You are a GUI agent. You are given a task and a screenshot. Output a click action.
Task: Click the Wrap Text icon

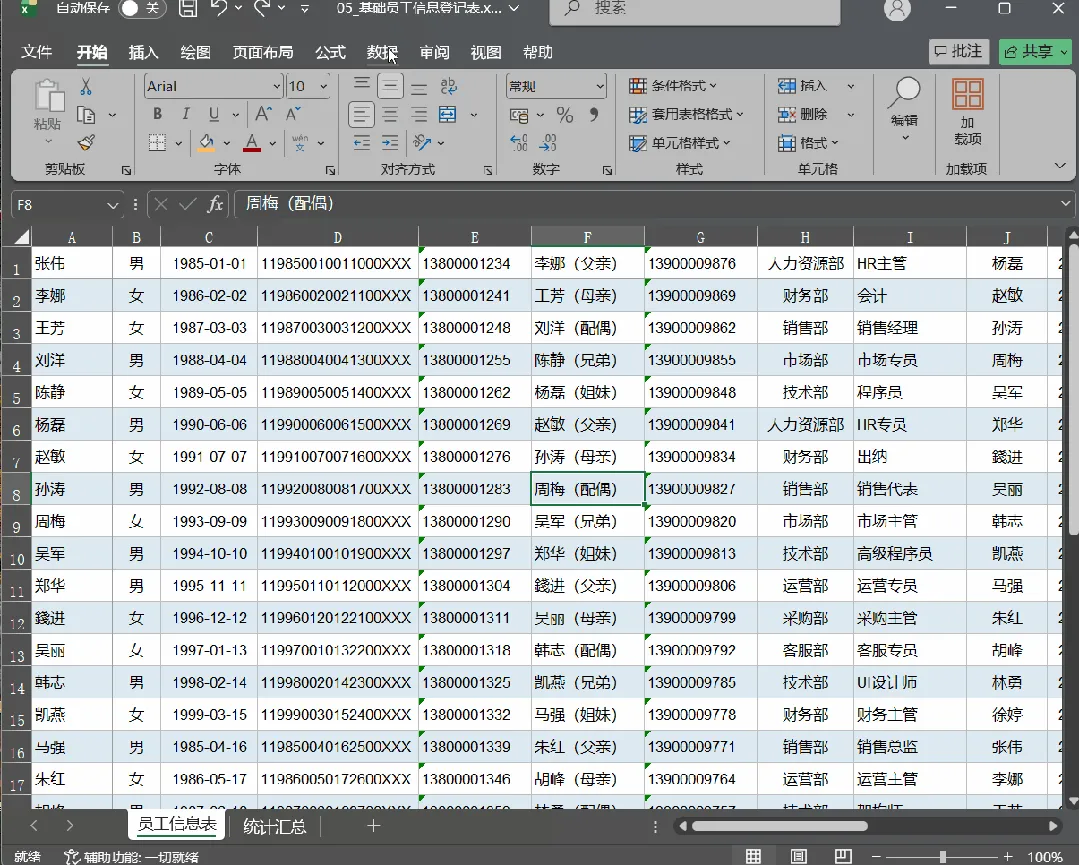click(x=448, y=86)
